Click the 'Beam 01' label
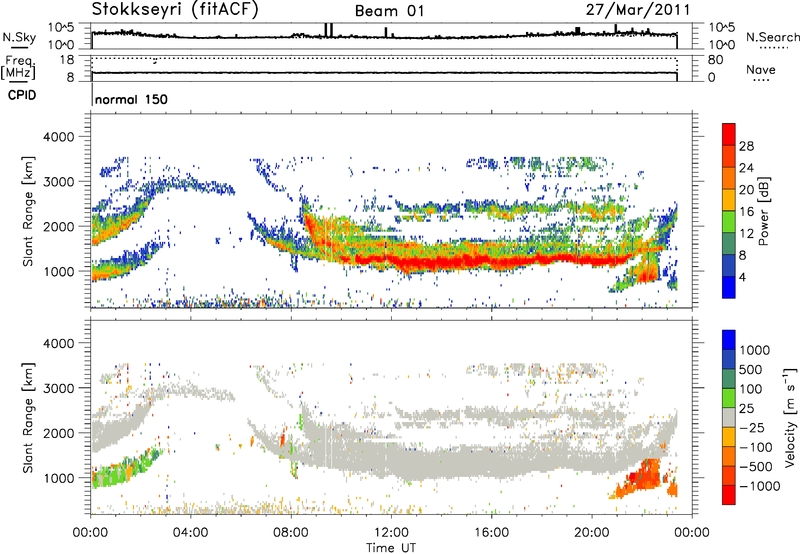Image resolution: width=800 pixels, height=554 pixels. click(389, 11)
